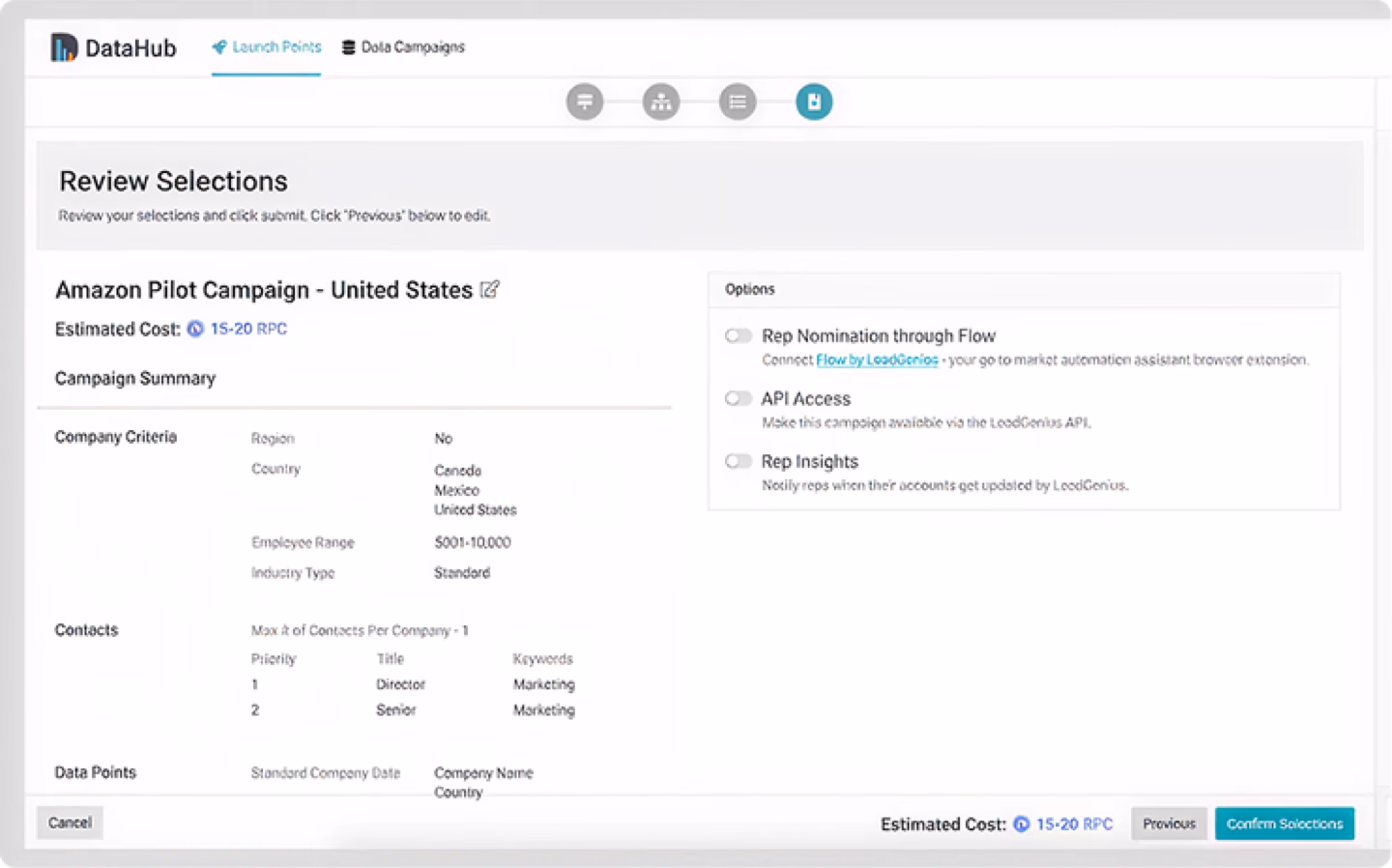Open the Flow by LeadGenius link
The width and height of the screenshot is (1392, 868).
878,359
